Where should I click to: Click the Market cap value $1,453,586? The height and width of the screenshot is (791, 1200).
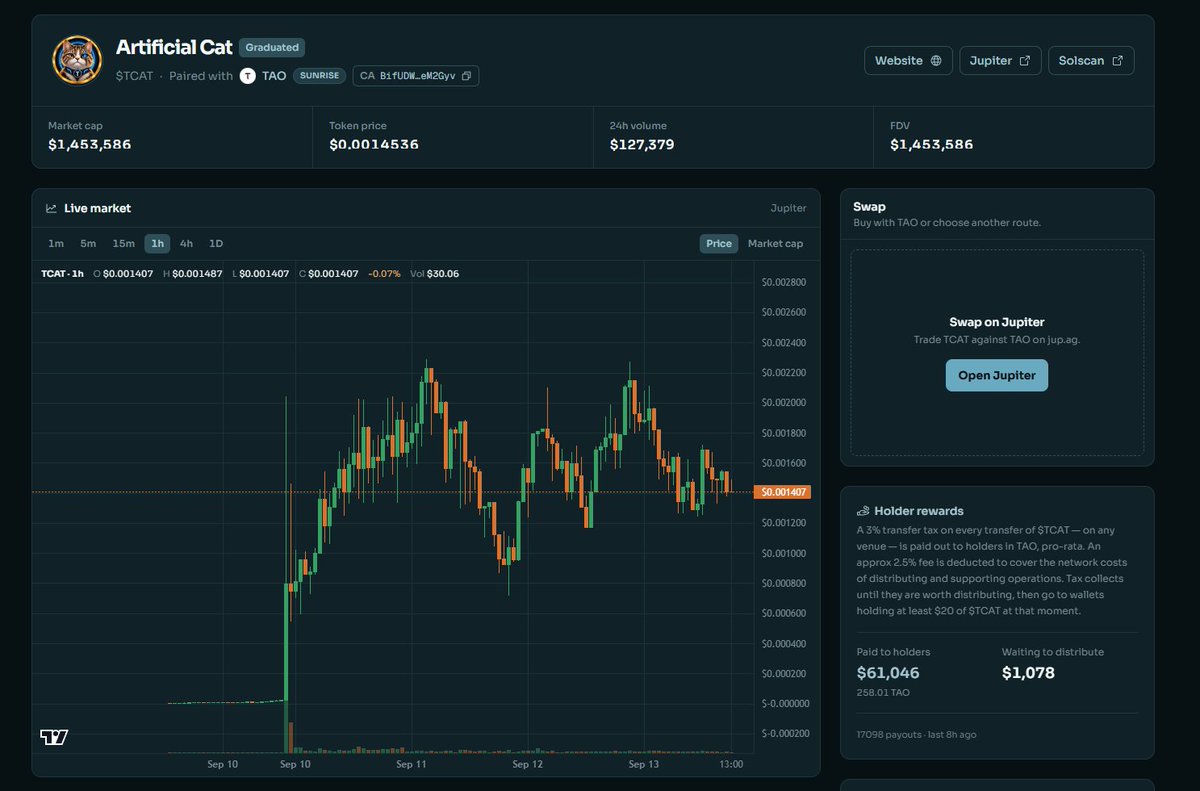point(90,145)
